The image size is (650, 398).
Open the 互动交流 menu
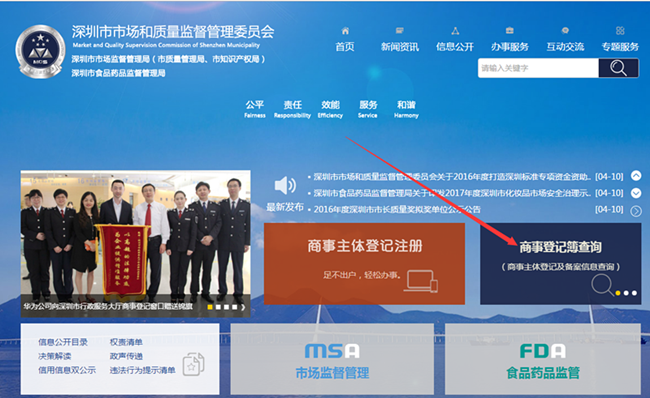(565, 47)
